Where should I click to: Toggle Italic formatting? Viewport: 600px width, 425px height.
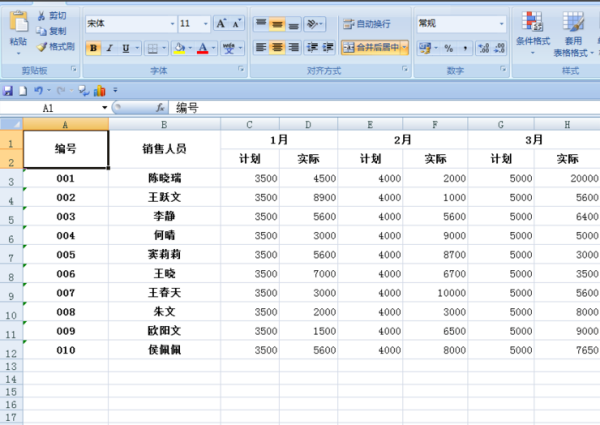click(110, 47)
